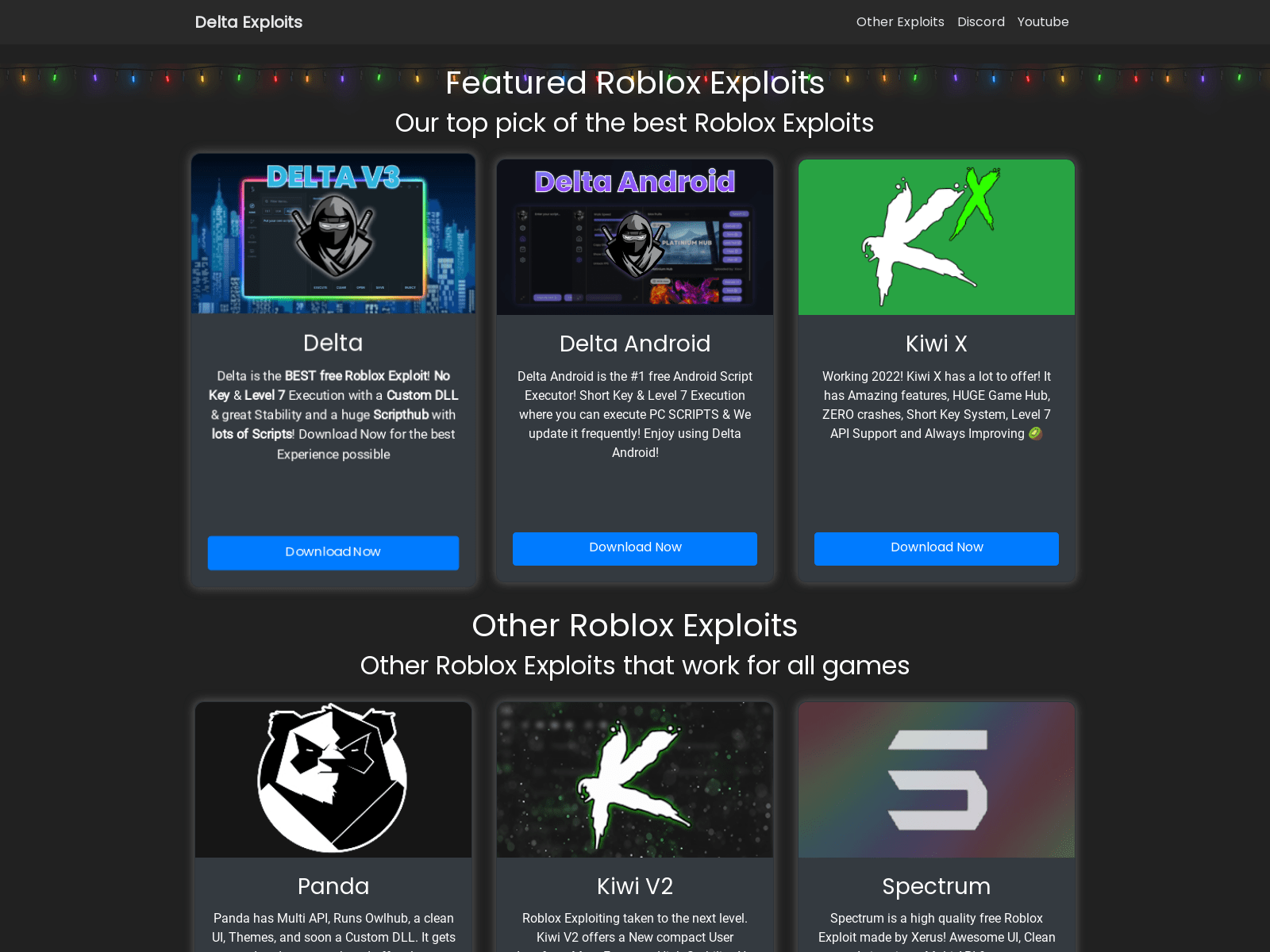Select the green Kiwi X logo image
Image resolution: width=1270 pixels, height=952 pixels.
click(x=937, y=237)
